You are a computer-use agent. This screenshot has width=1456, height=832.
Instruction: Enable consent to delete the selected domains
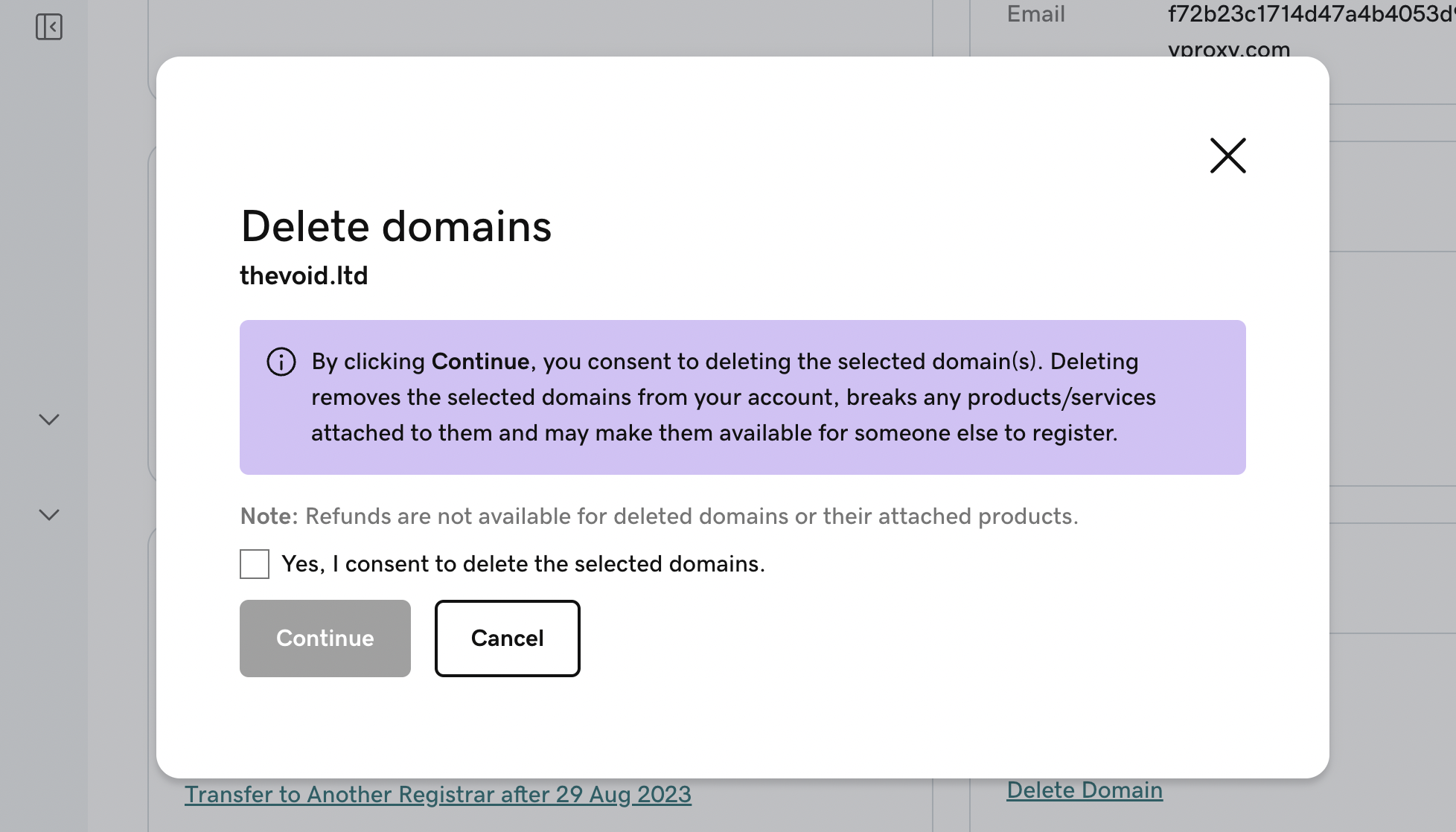click(x=254, y=564)
